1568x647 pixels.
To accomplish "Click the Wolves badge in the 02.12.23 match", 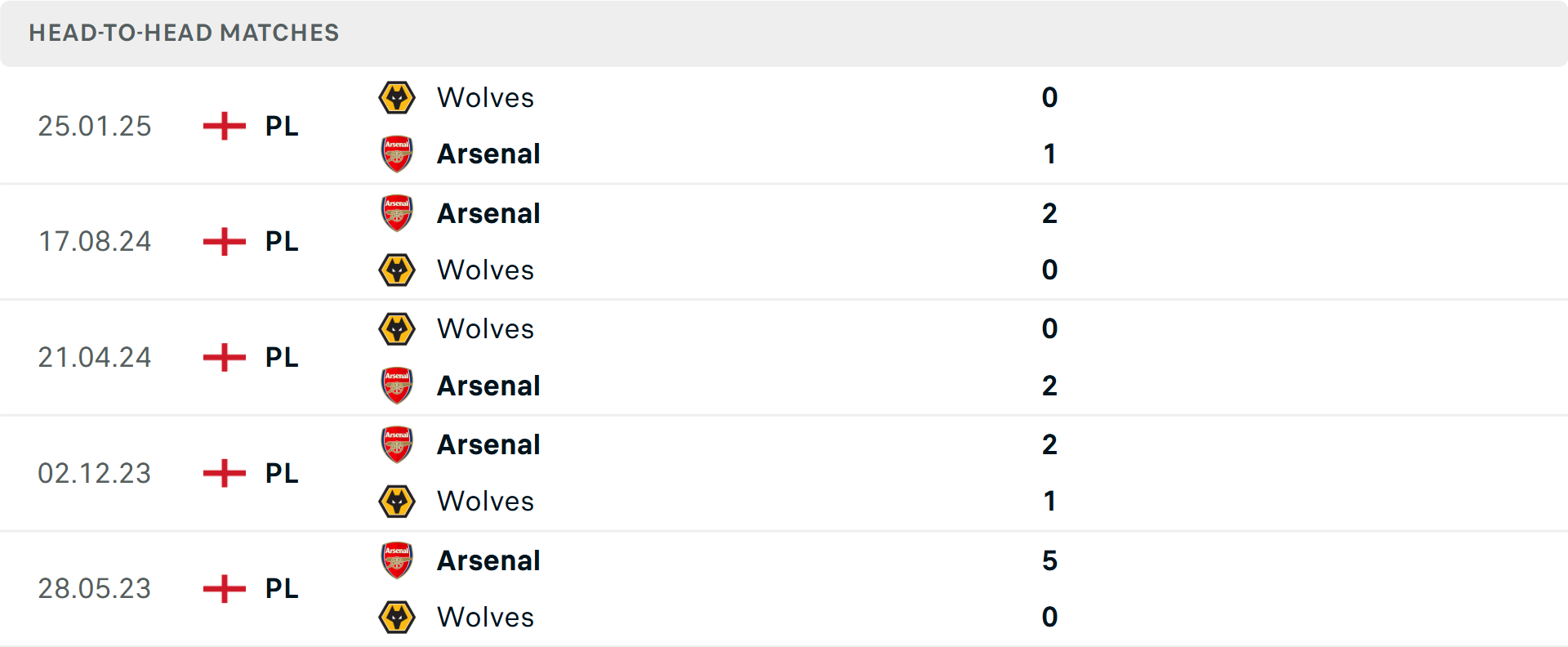I will click(397, 502).
